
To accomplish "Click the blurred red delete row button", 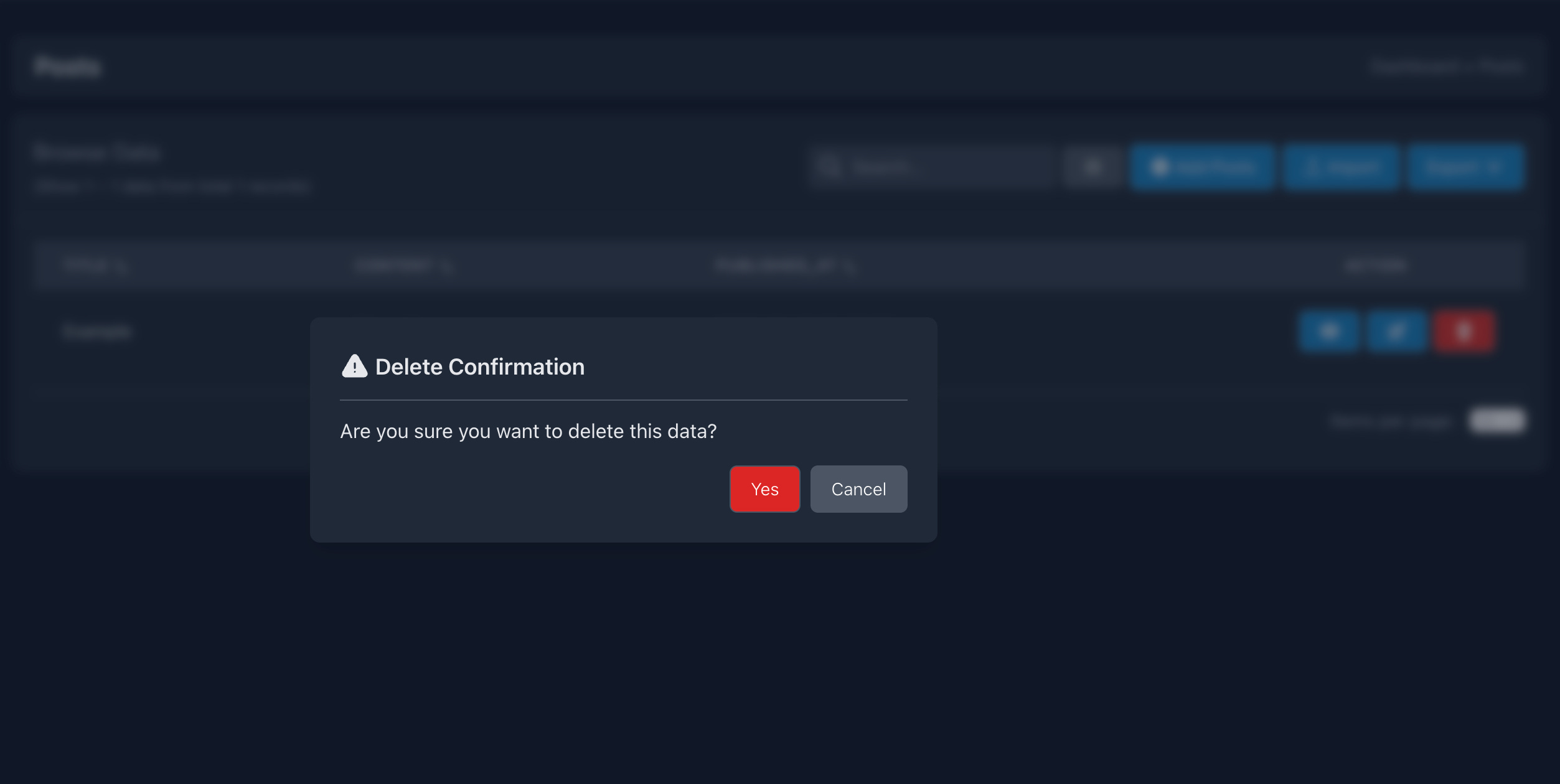I will pos(1464,332).
